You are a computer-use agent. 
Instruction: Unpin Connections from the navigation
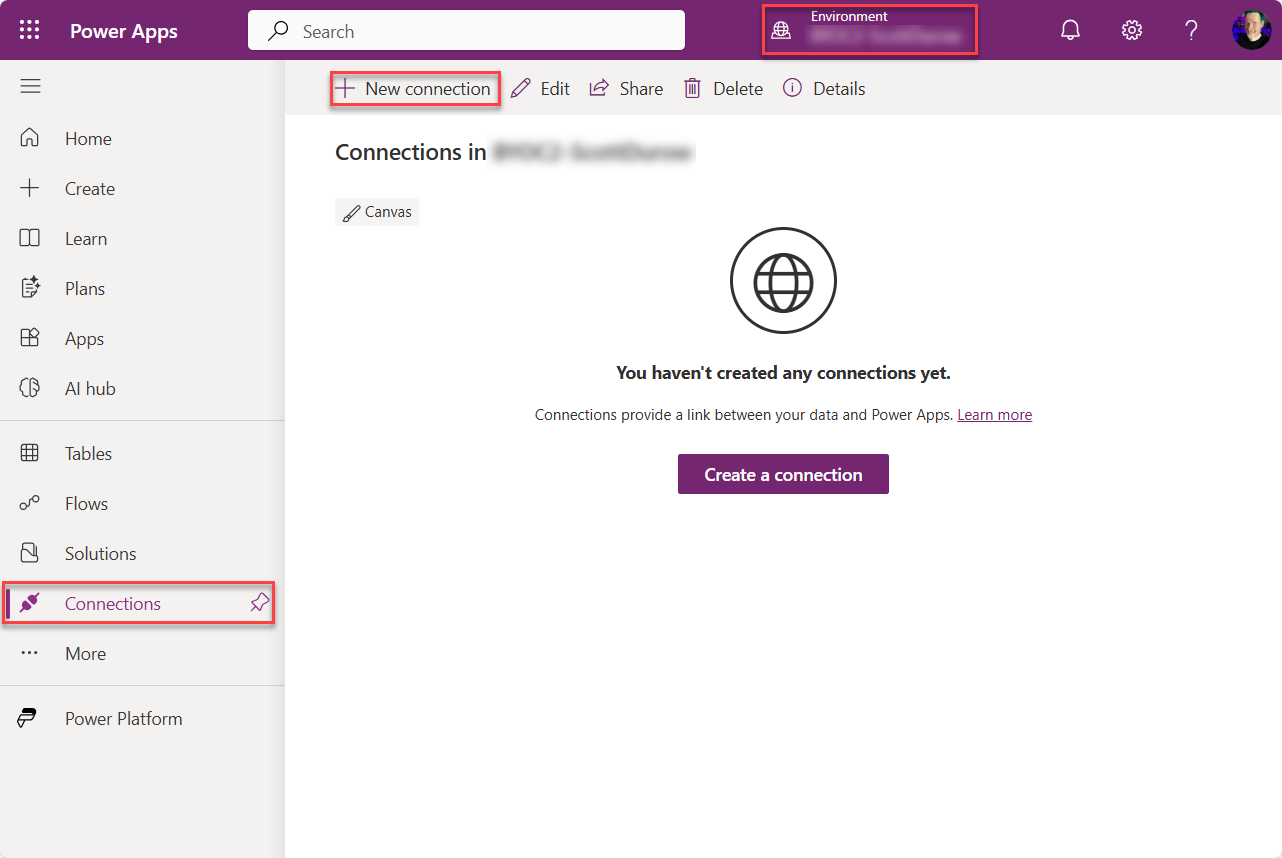(x=259, y=603)
